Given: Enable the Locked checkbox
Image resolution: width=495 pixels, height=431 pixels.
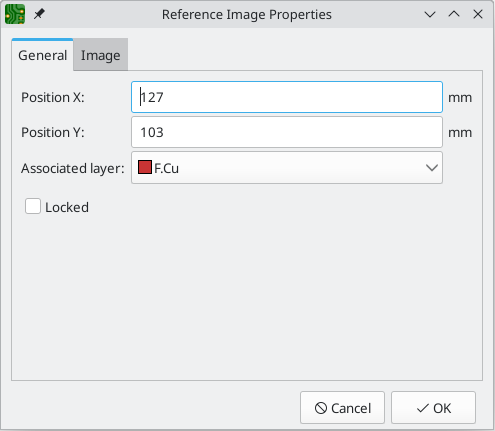Looking at the screenshot, I should coord(33,206).
